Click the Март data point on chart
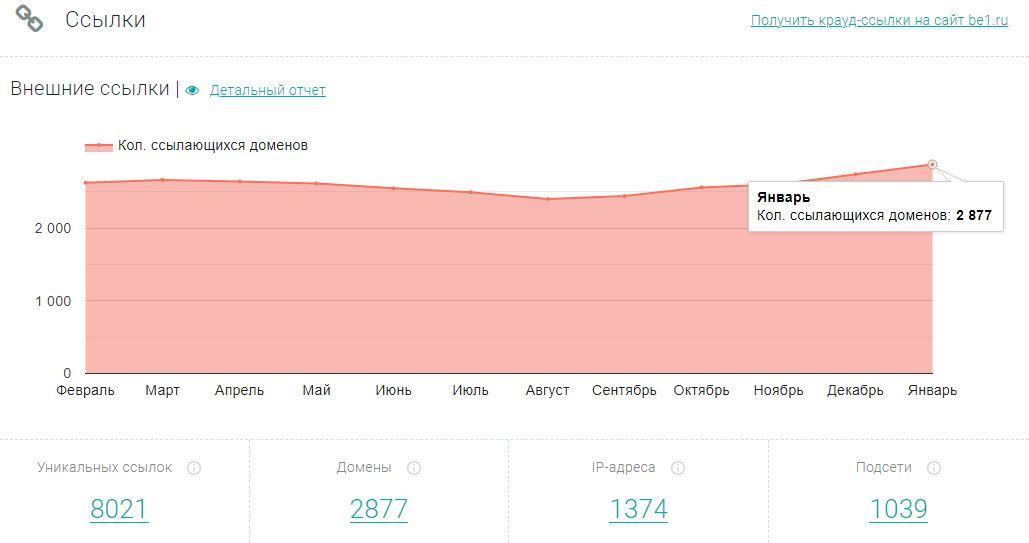The image size is (1029, 543). [162, 180]
